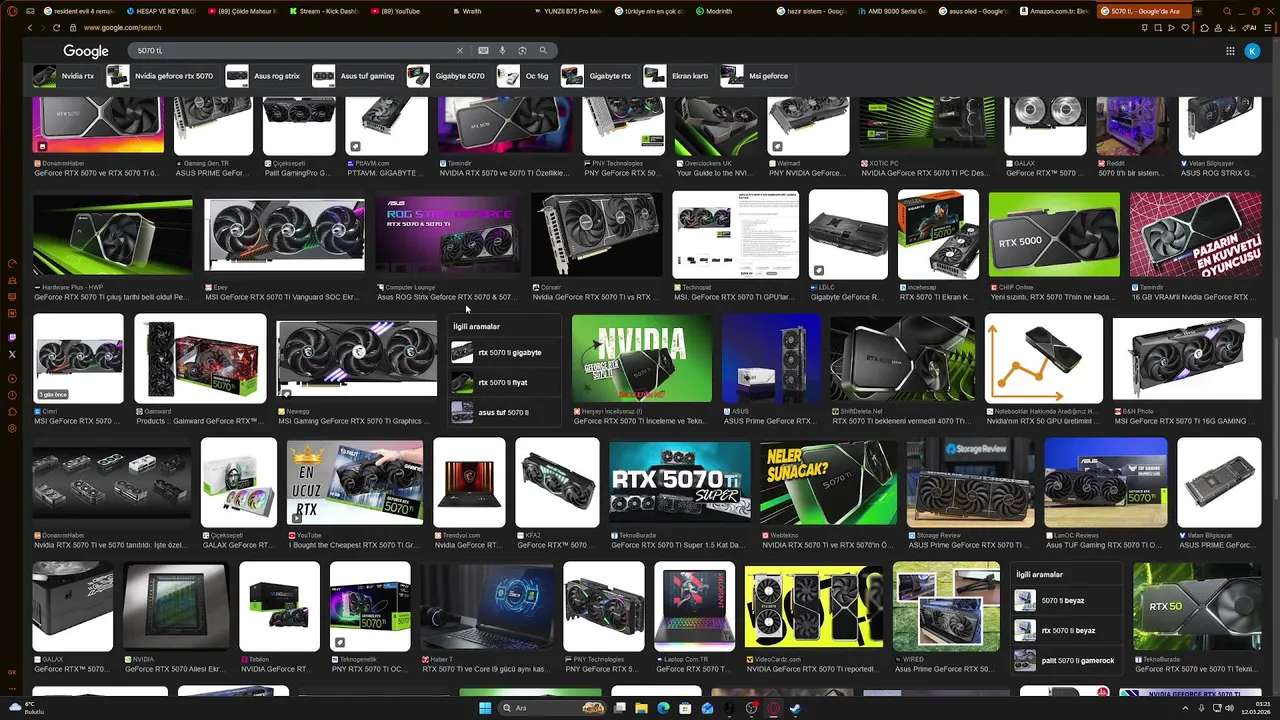The width and height of the screenshot is (1280, 720).
Task: Search by image with the camera icon
Action: (x=522, y=50)
